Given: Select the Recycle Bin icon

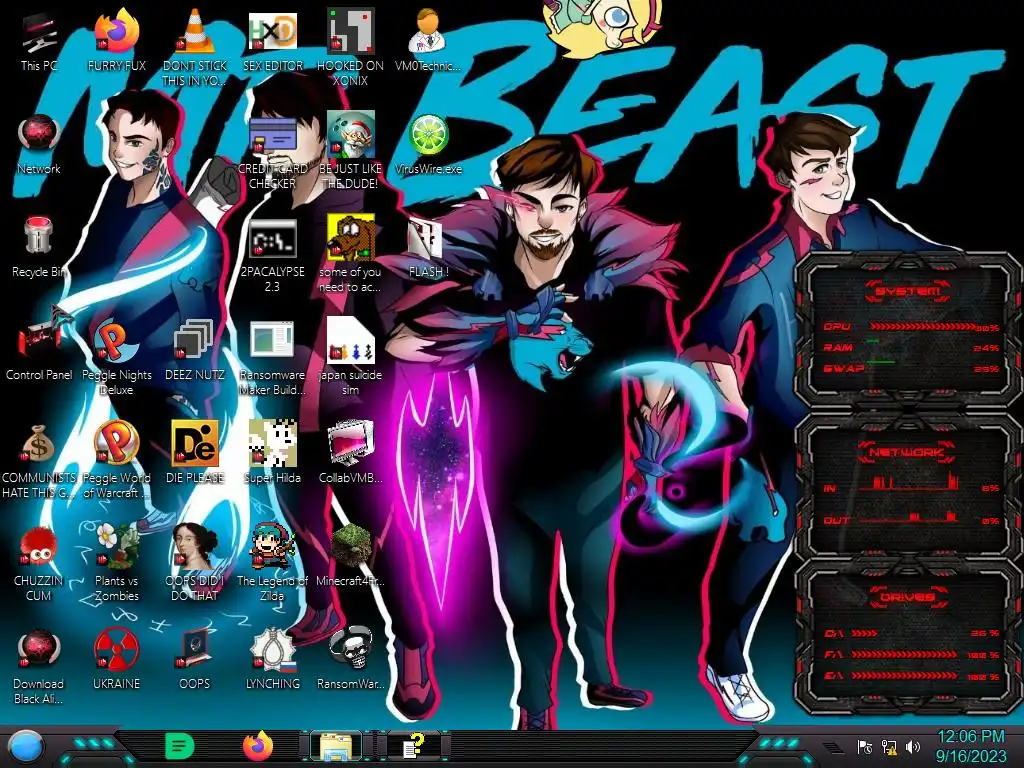Looking at the screenshot, I should click(x=39, y=248).
